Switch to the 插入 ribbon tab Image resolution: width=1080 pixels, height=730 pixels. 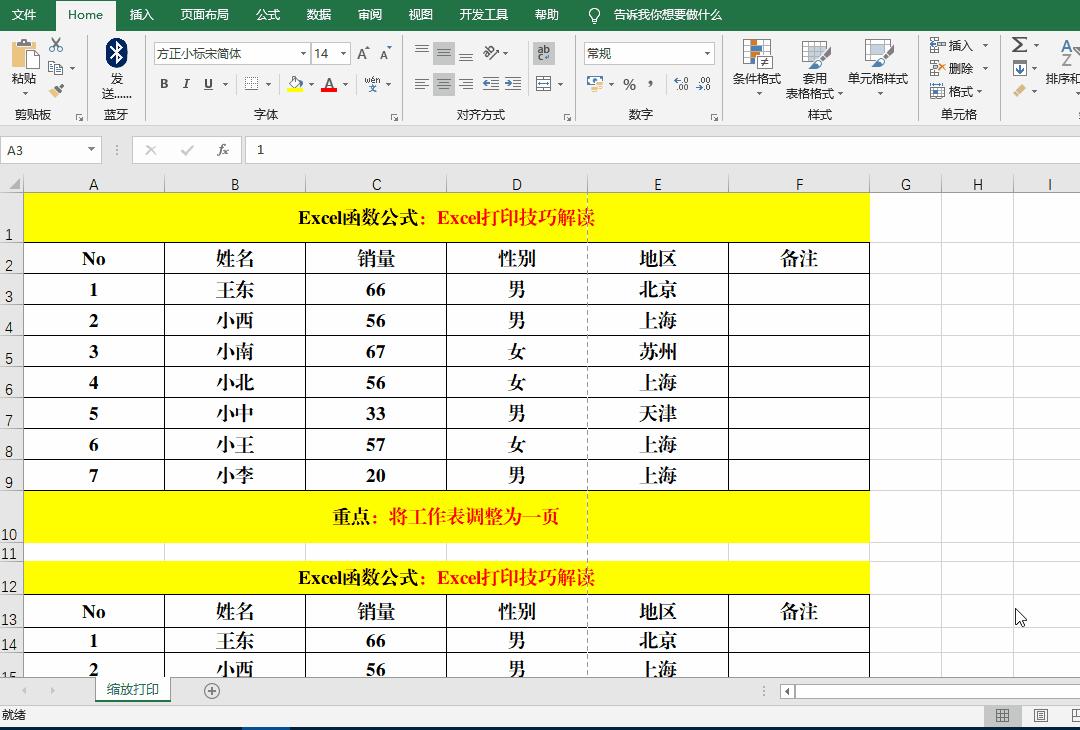(x=140, y=15)
